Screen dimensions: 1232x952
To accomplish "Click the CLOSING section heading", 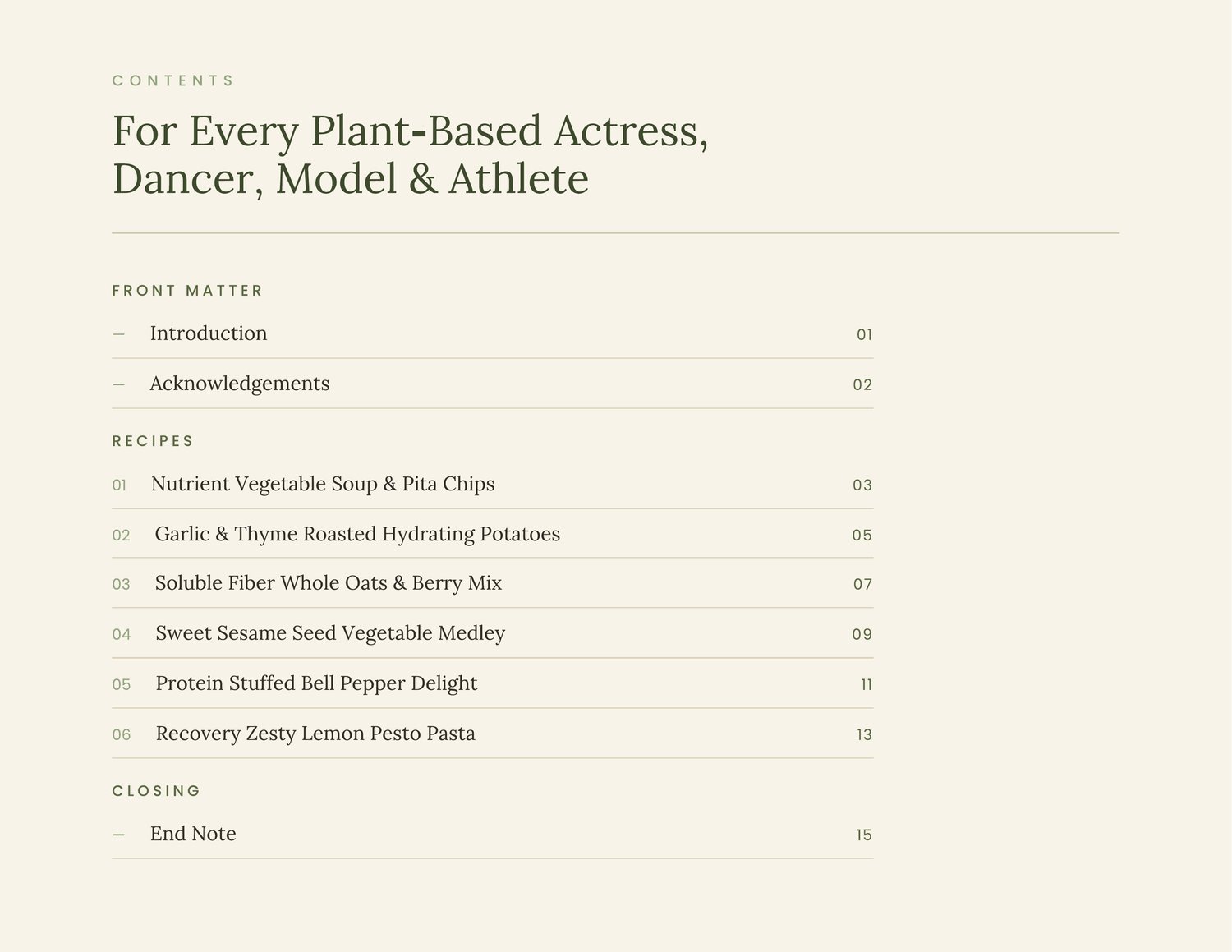I will [x=156, y=791].
